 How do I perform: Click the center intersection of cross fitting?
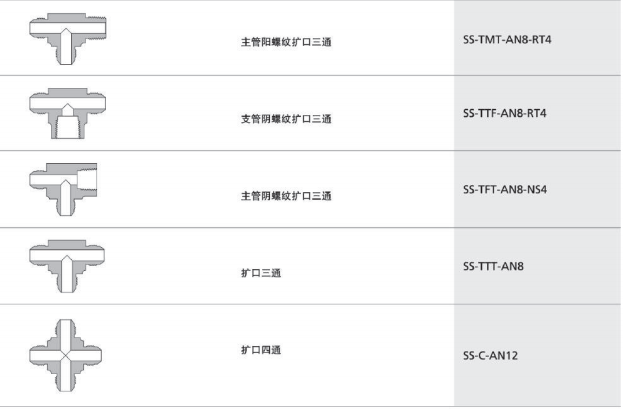[x=66, y=355]
